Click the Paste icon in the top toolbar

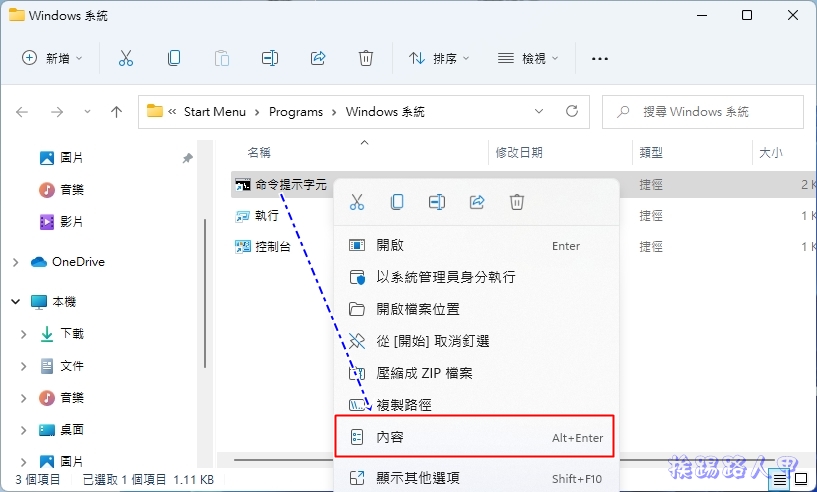[x=221, y=58]
